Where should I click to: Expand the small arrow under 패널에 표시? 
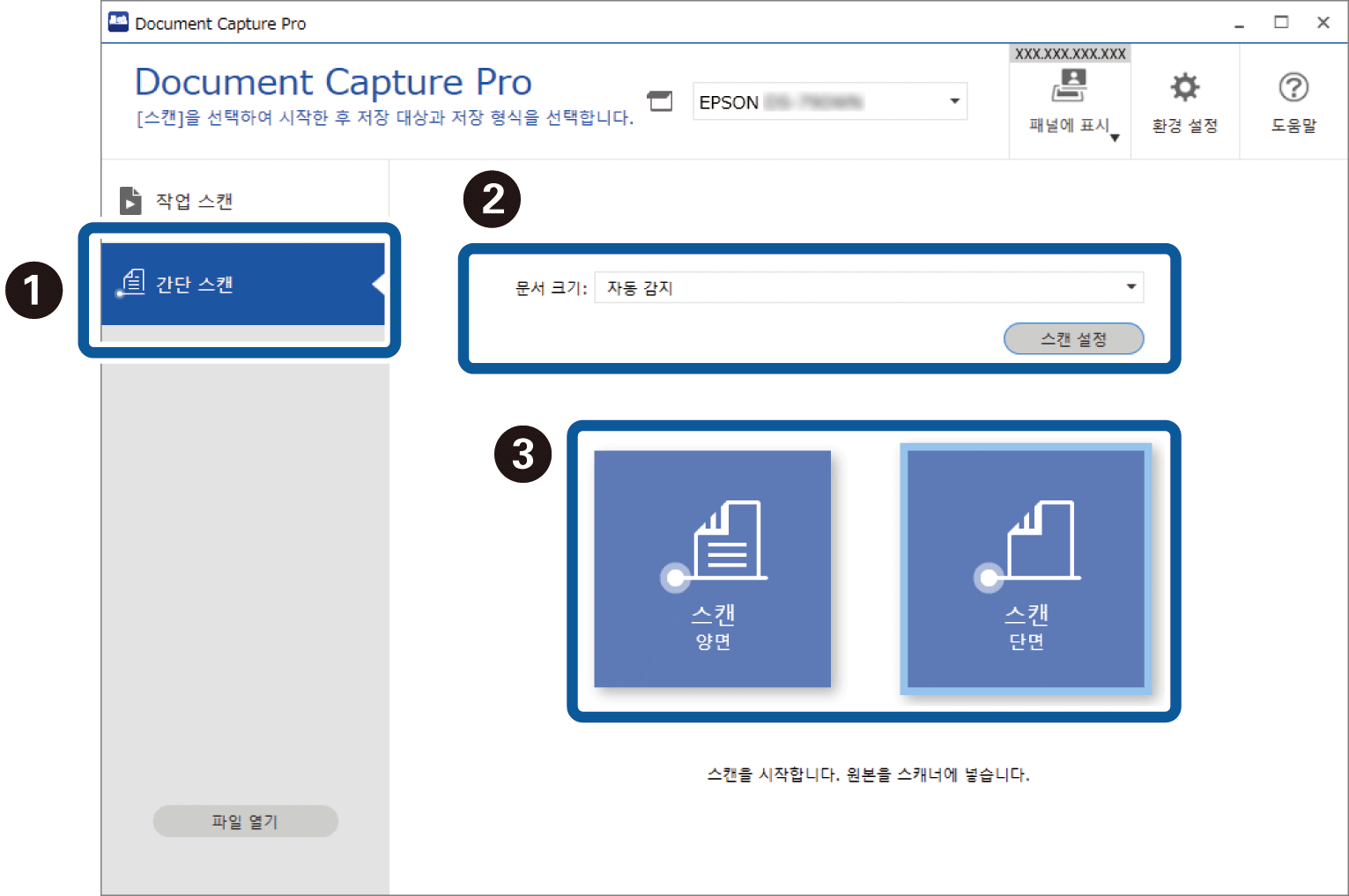pyautogui.click(x=1115, y=138)
